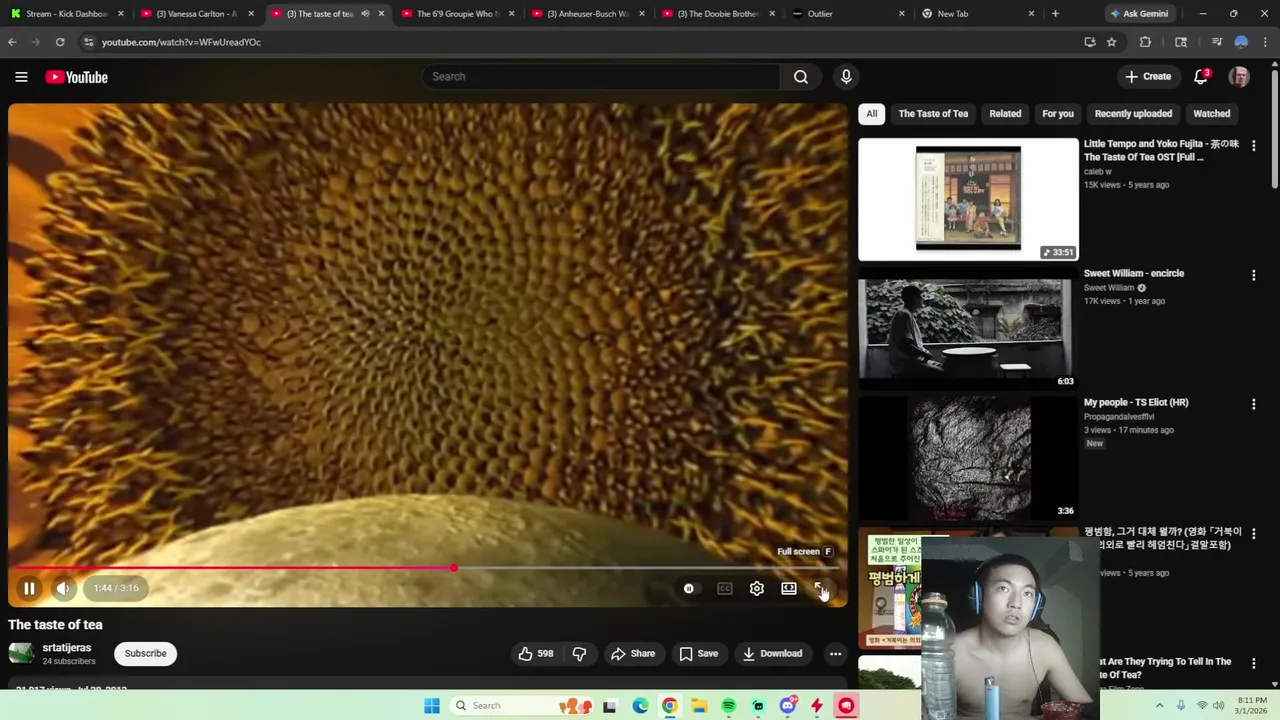Screen dimensions: 1280x720
Task: Open srtatijeras channel name link
Action: (66, 648)
